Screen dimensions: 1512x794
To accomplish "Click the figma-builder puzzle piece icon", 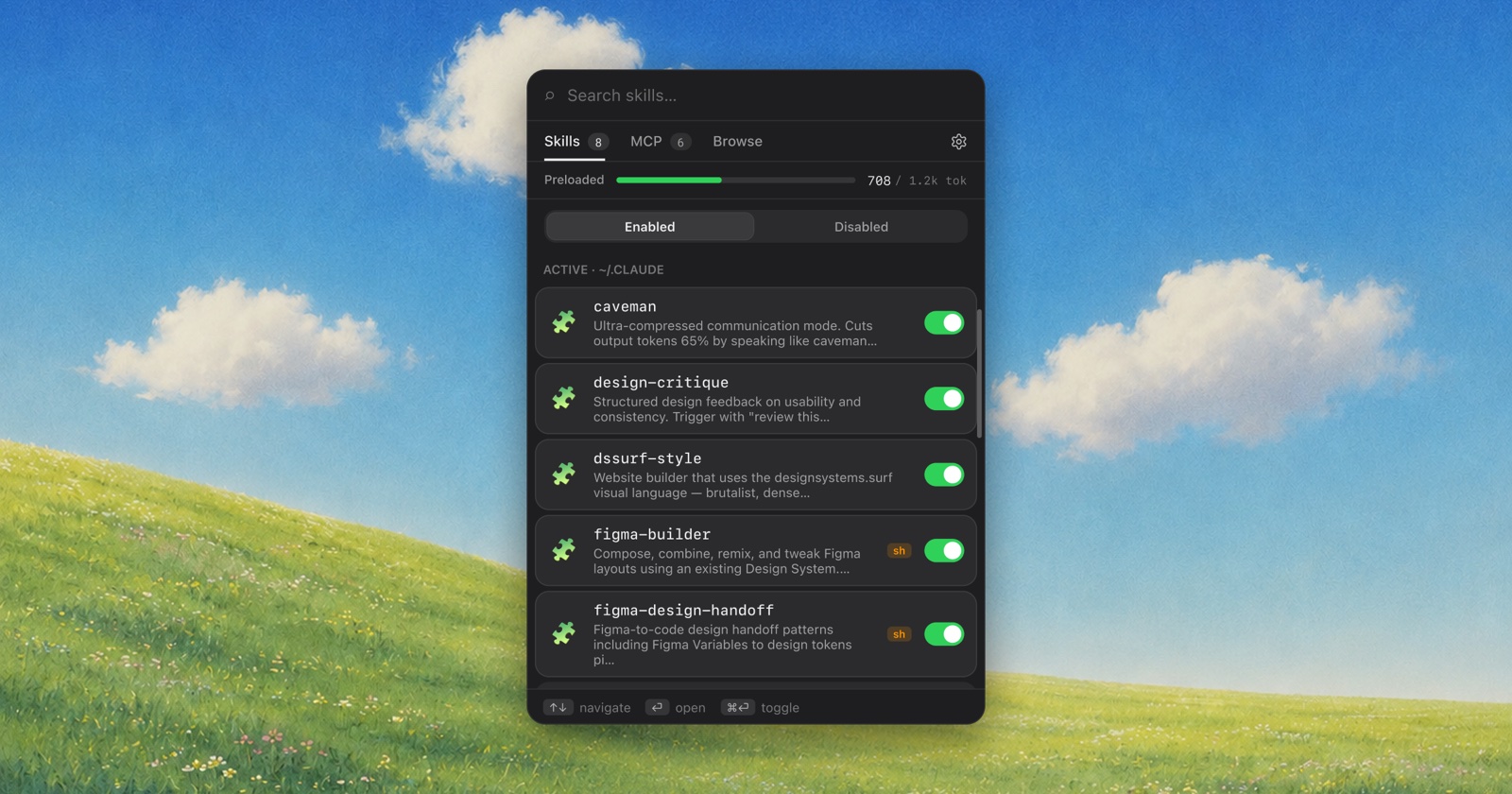I will [564, 550].
